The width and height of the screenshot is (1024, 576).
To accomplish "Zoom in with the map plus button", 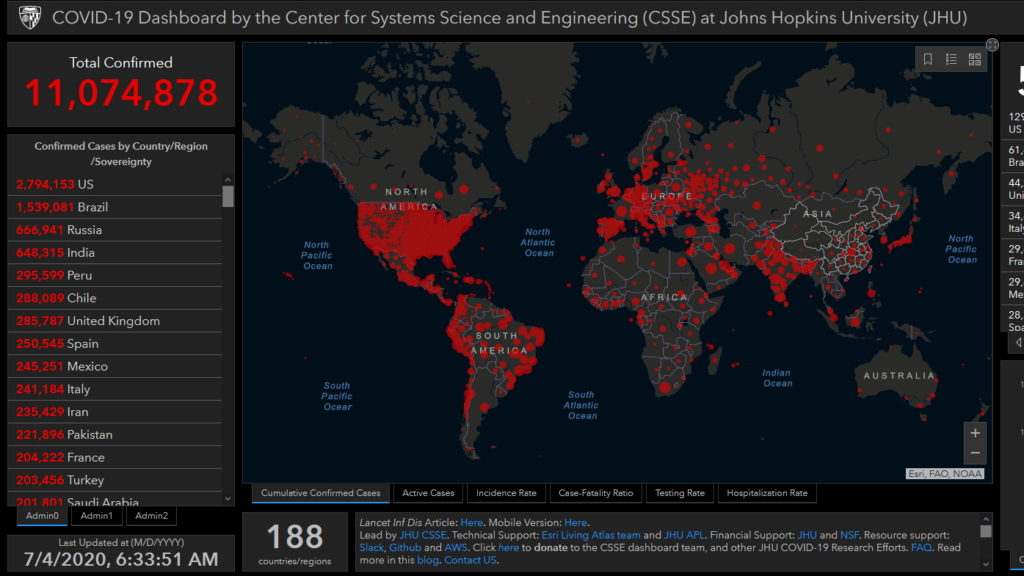I will coord(975,432).
